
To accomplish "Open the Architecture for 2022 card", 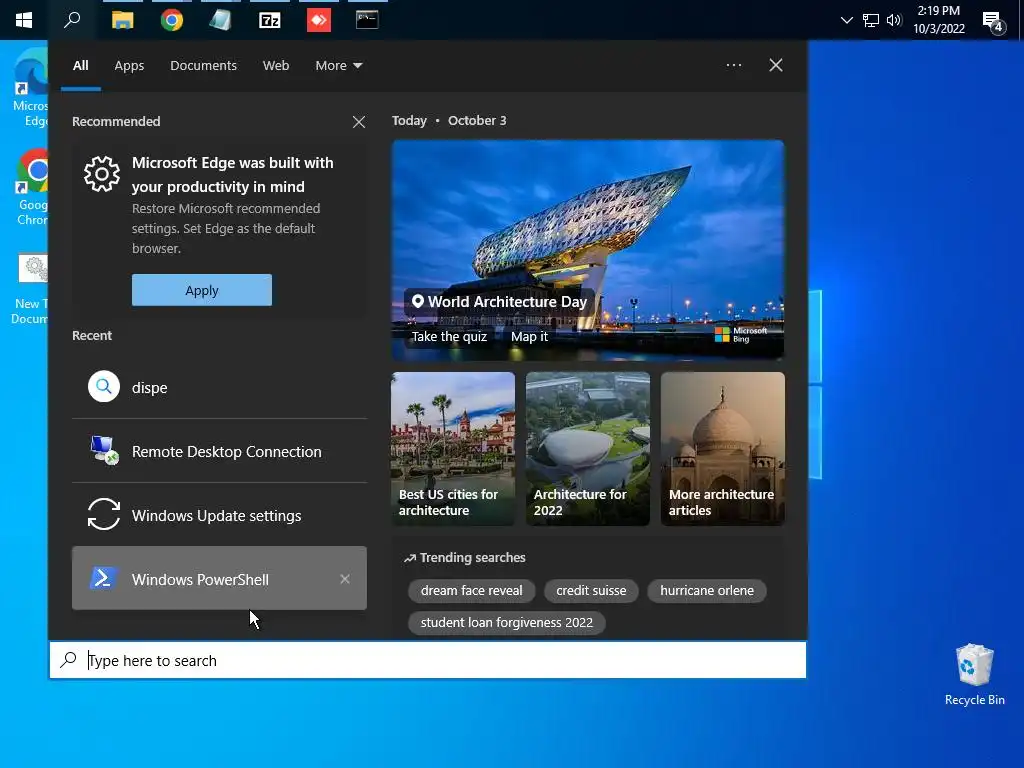I will click(588, 449).
